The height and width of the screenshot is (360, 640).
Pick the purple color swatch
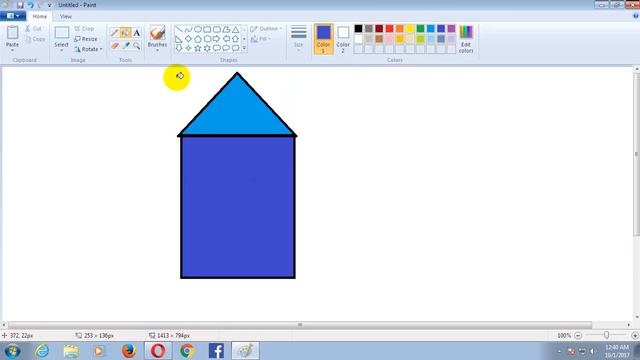point(451,29)
